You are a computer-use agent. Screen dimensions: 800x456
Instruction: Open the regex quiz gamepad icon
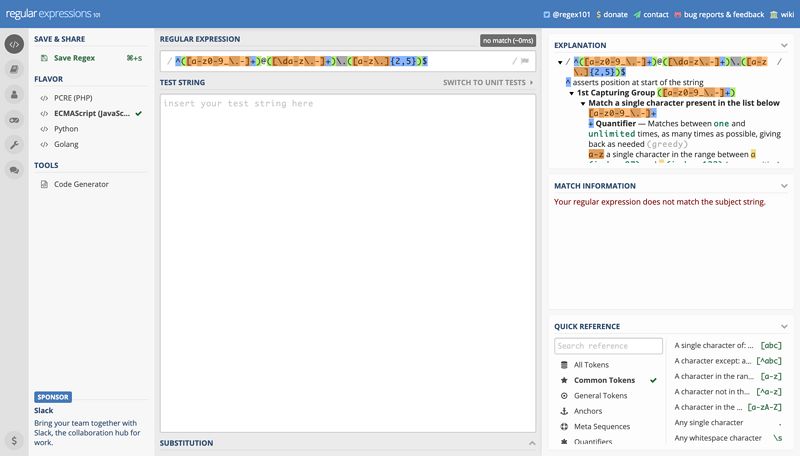click(x=14, y=120)
